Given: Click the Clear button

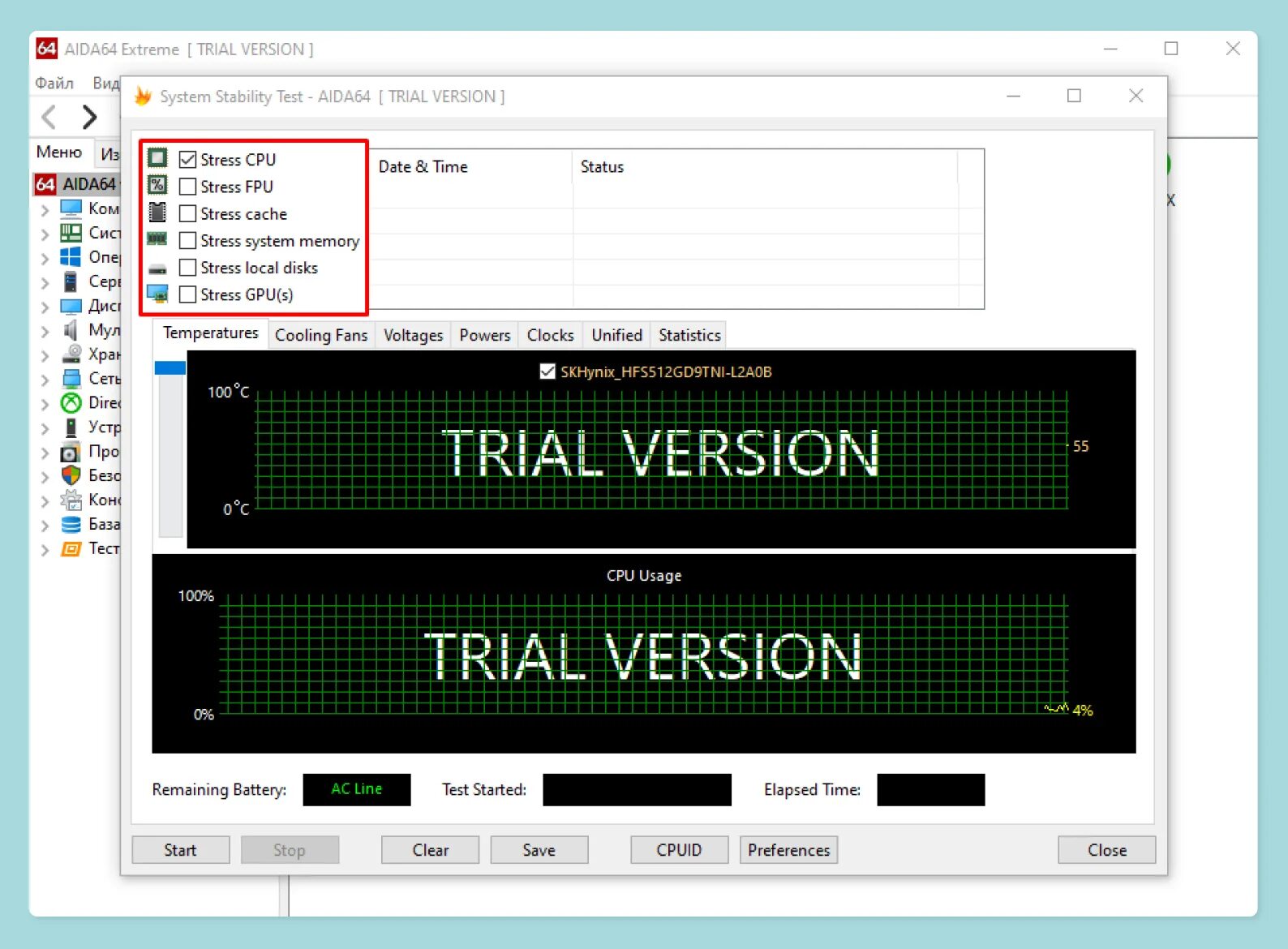Looking at the screenshot, I should (x=430, y=849).
